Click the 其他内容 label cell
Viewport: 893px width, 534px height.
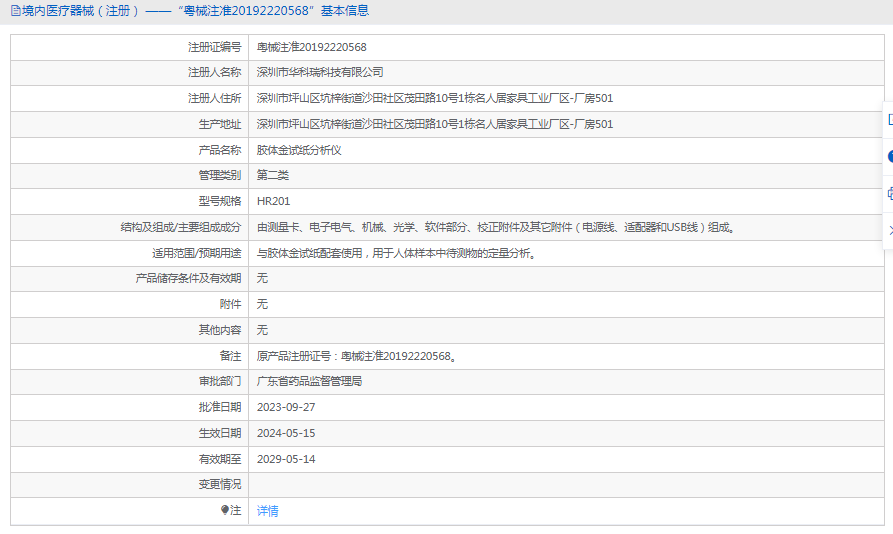tap(129, 330)
